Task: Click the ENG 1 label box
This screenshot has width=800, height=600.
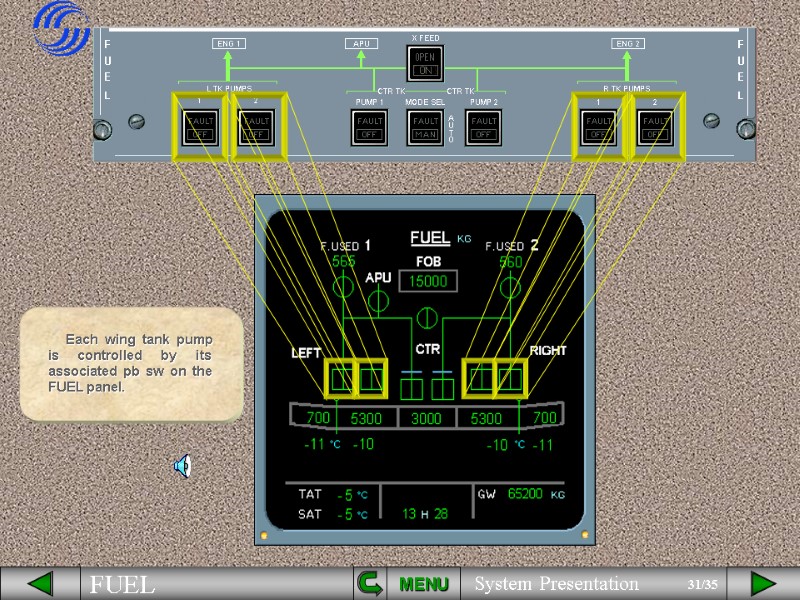Action: coord(229,44)
